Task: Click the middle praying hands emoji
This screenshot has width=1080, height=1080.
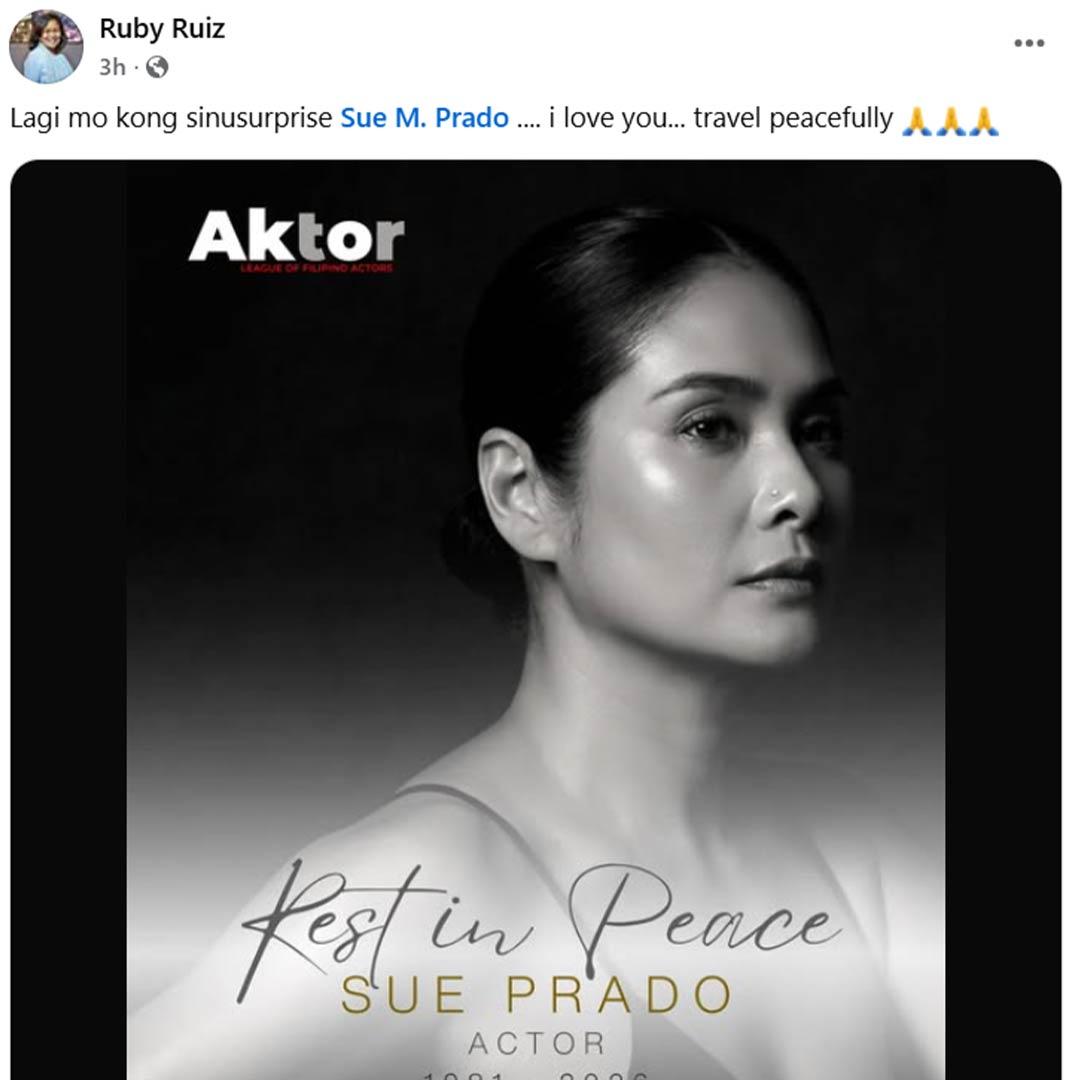Action: (950, 121)
